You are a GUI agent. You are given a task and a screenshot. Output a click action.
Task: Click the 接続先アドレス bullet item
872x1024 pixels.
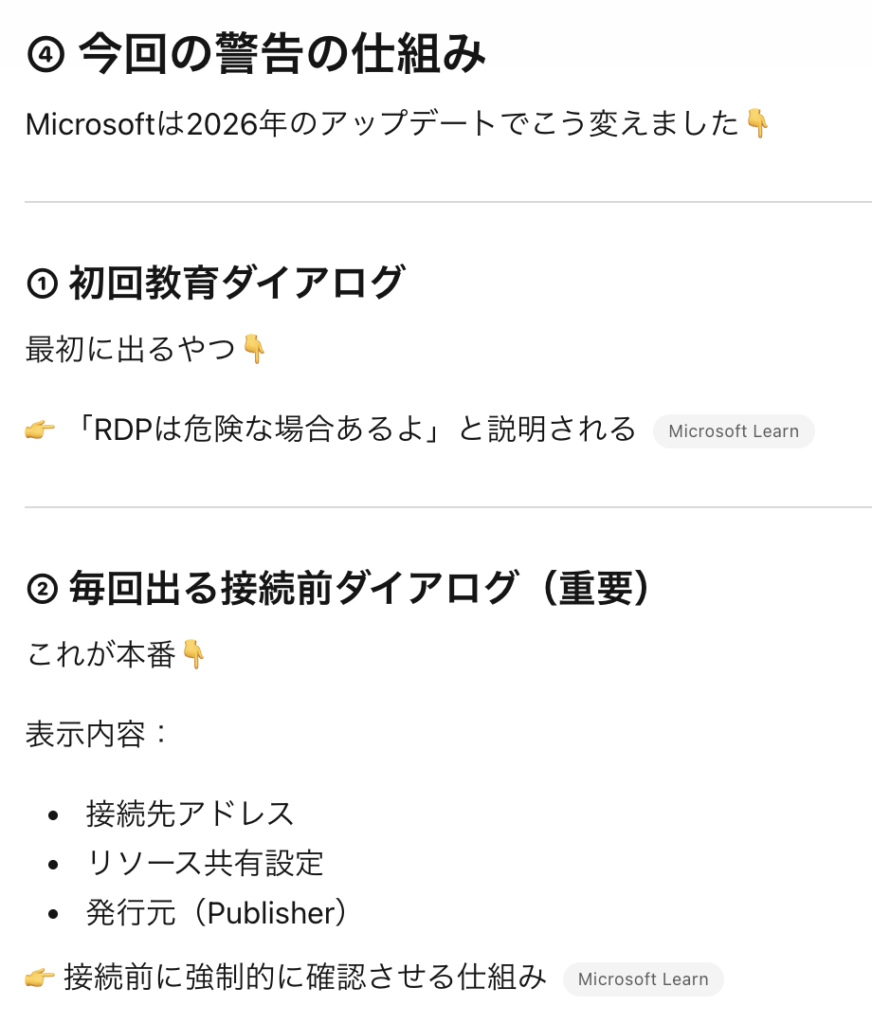coord(190,813)
